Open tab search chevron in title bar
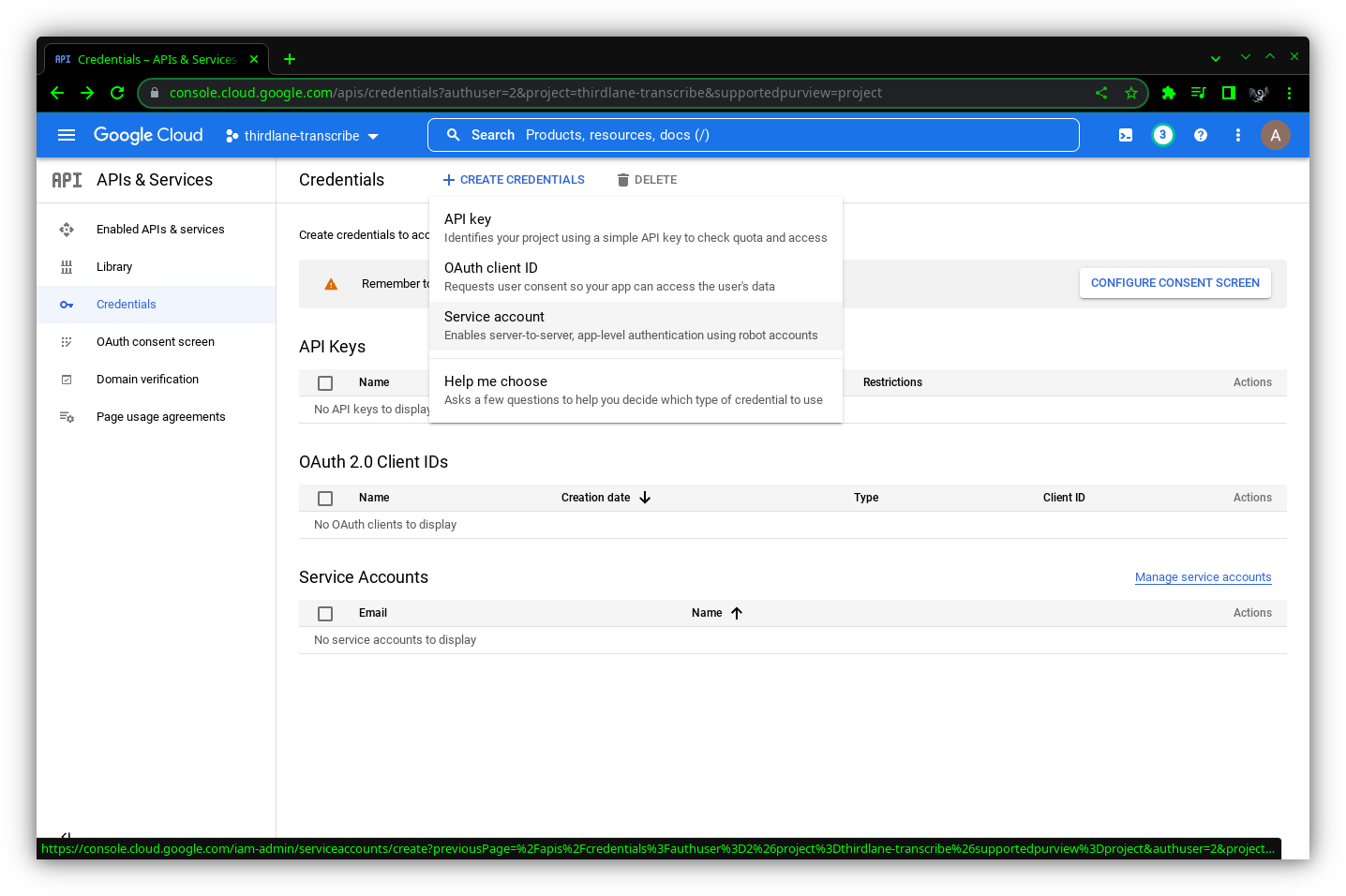This screenshot has width=1346, height=896. (x=1216, y=58)
